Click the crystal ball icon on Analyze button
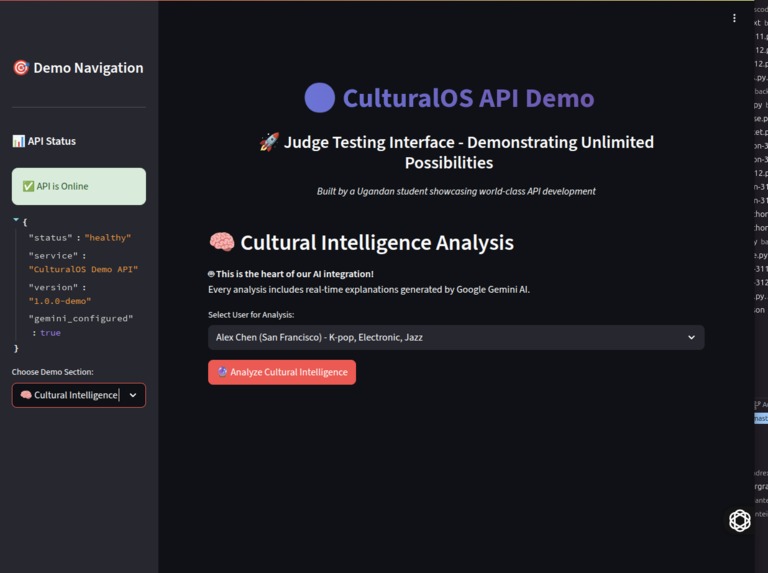 222,372
